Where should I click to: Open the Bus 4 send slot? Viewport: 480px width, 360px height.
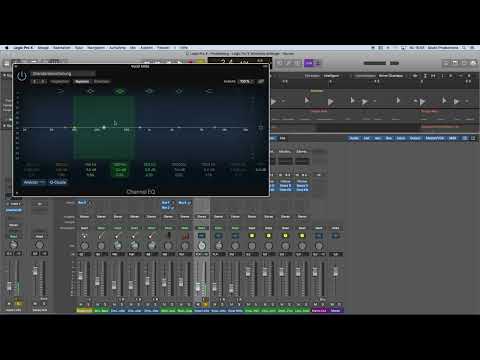pos(184,202)
